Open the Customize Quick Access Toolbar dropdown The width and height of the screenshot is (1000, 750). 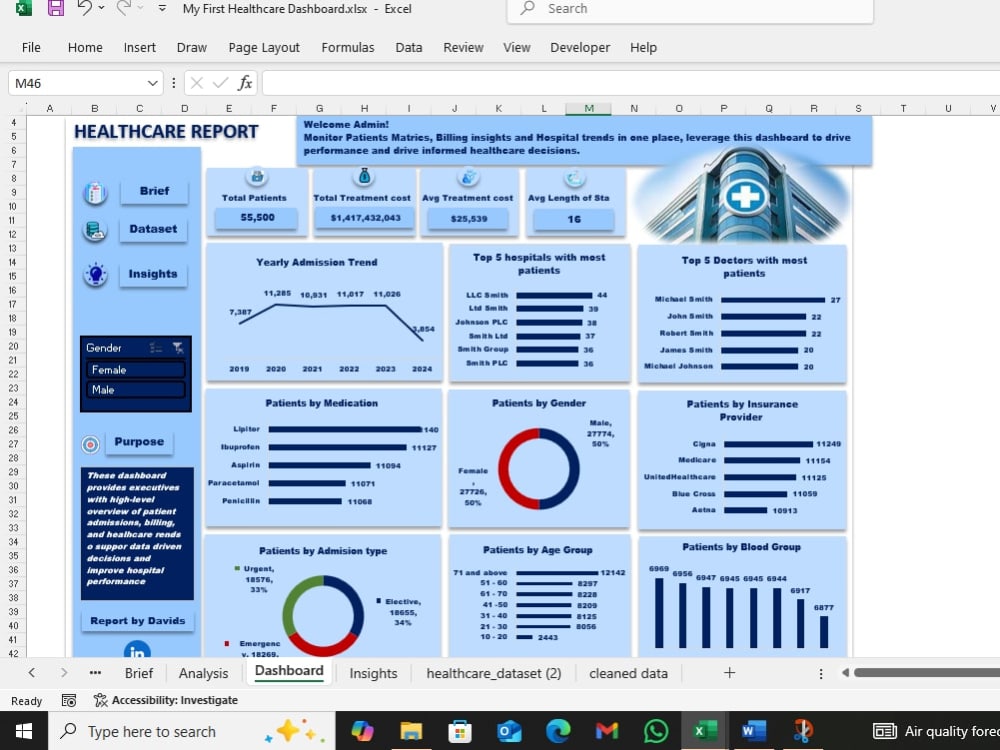[162, 8]
